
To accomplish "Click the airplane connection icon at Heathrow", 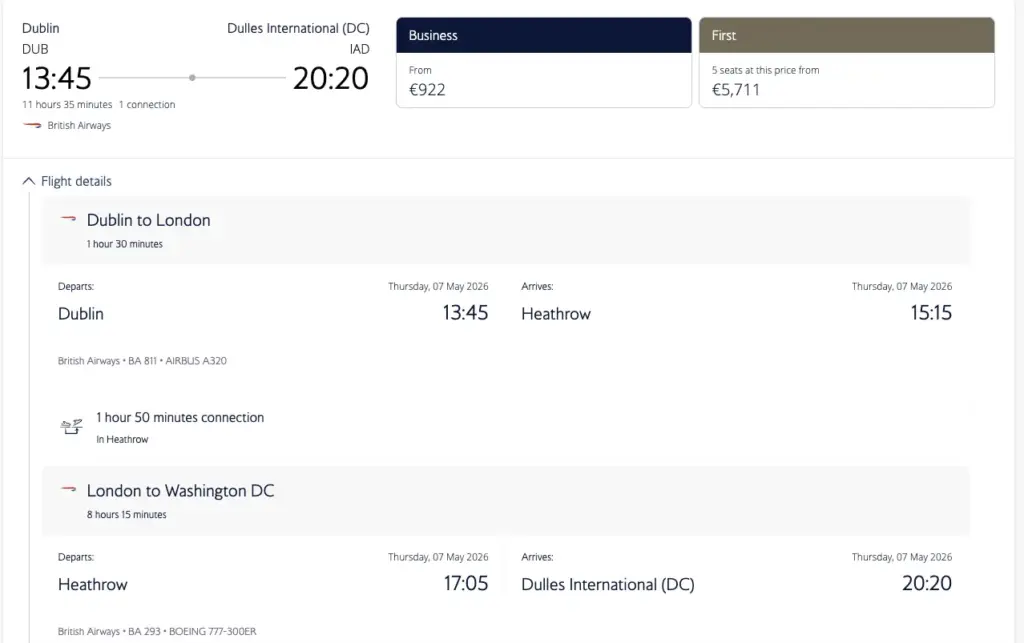I will coord(70,425).
